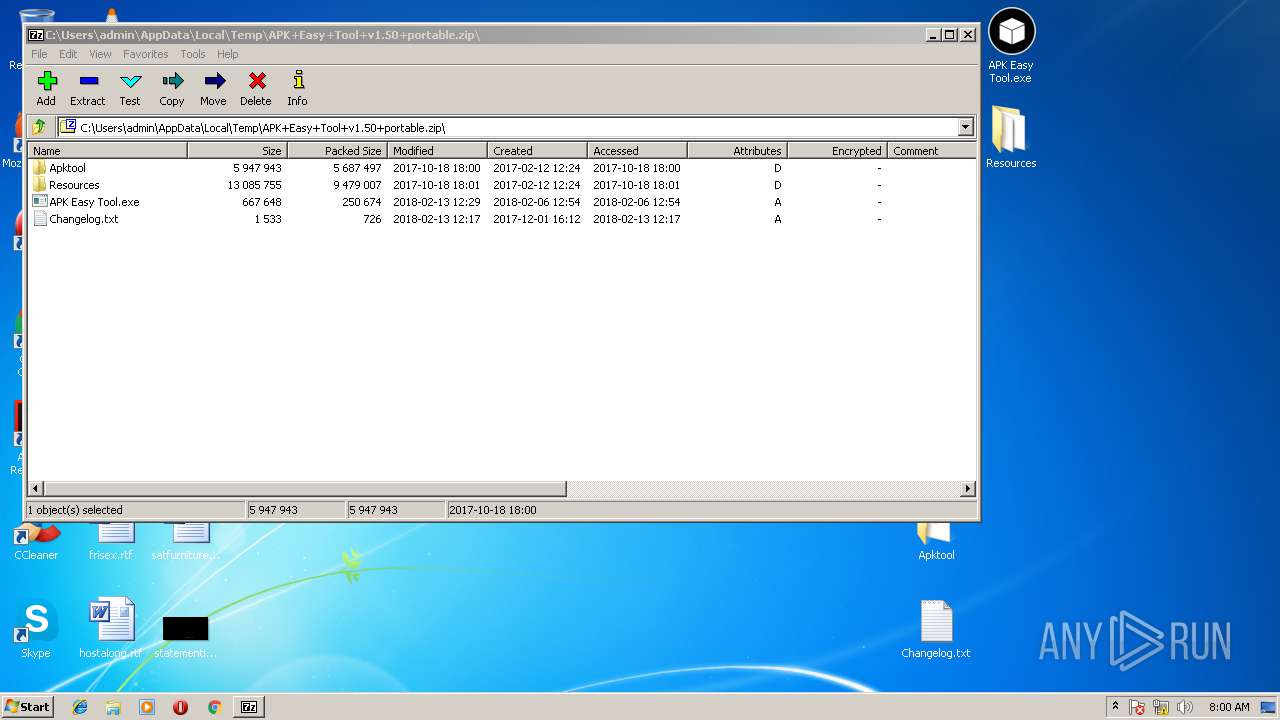This screenshot has width=1280, height=720.
Task: Open the View menu
Action: coord(100,54)
